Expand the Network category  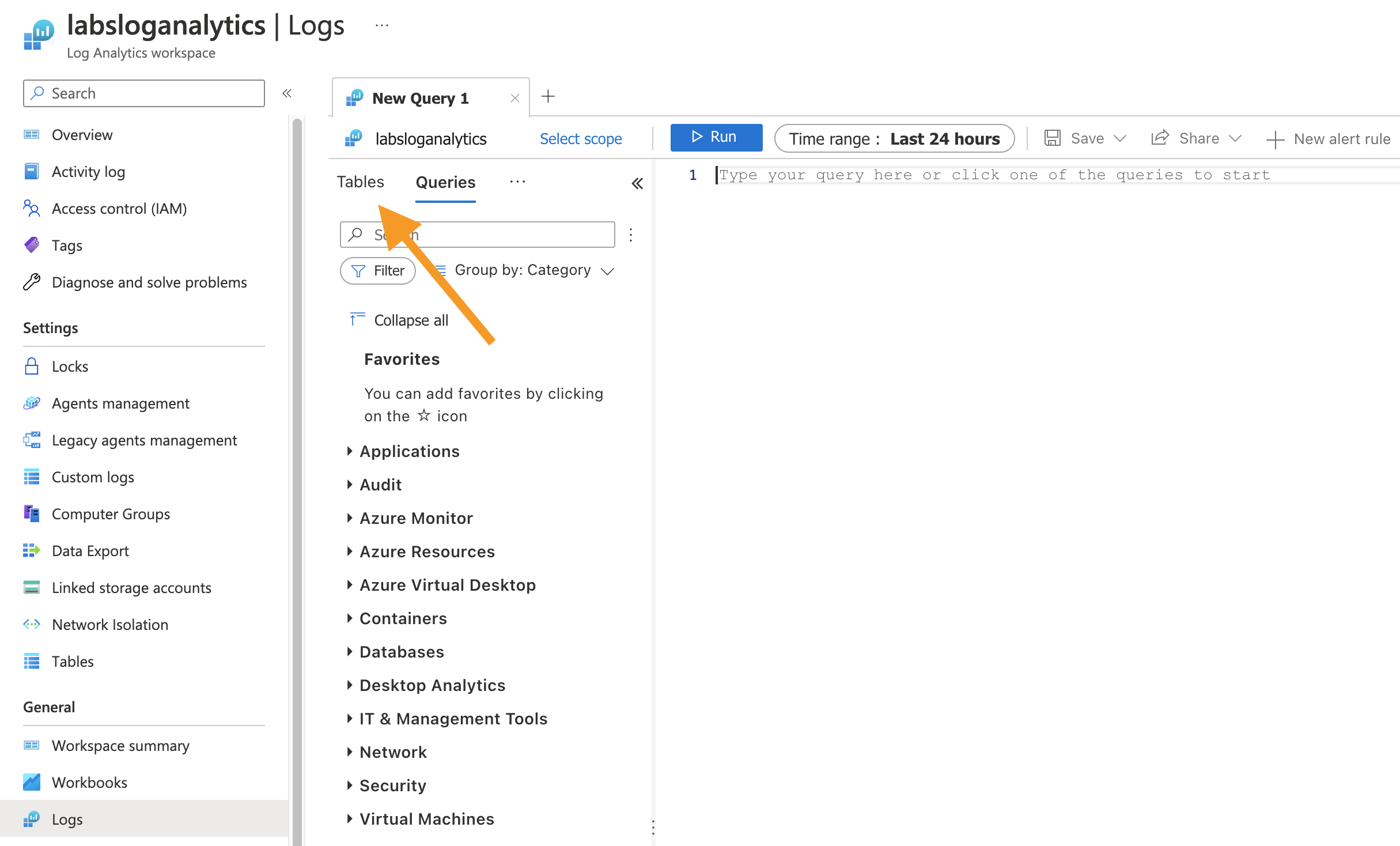click(x=350, y=752)
